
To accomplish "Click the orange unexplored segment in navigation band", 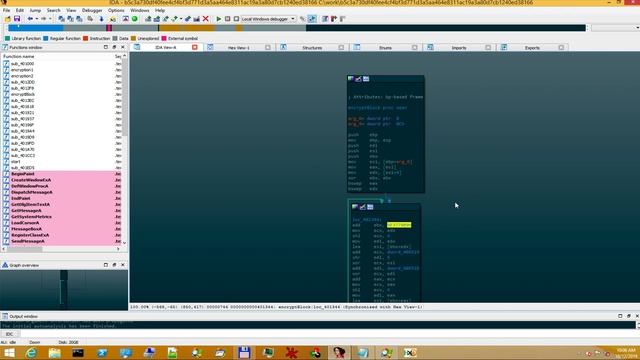I will point(187,28).
